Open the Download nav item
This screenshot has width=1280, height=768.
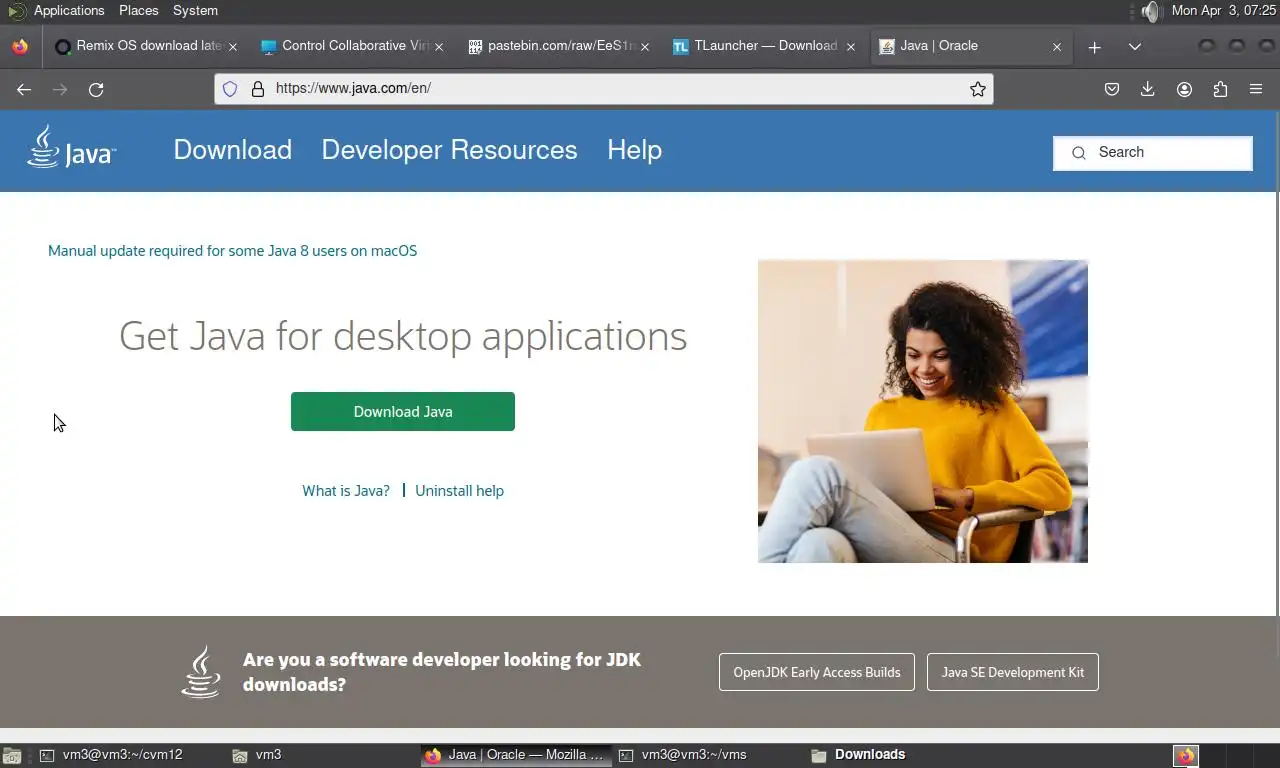233,150
